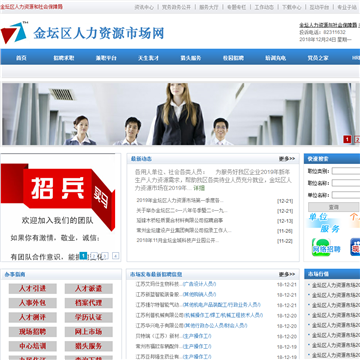The height and width of the screenshot is (360, 360).
Task: Open 互动平台 in the top bar
Action: [319, 7]
